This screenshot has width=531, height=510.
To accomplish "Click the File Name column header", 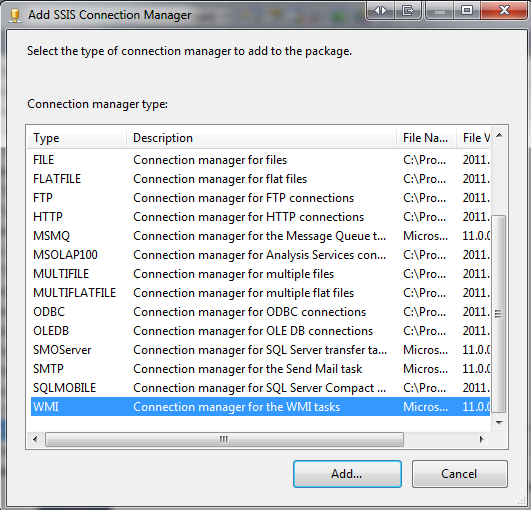I will point(427,138).
